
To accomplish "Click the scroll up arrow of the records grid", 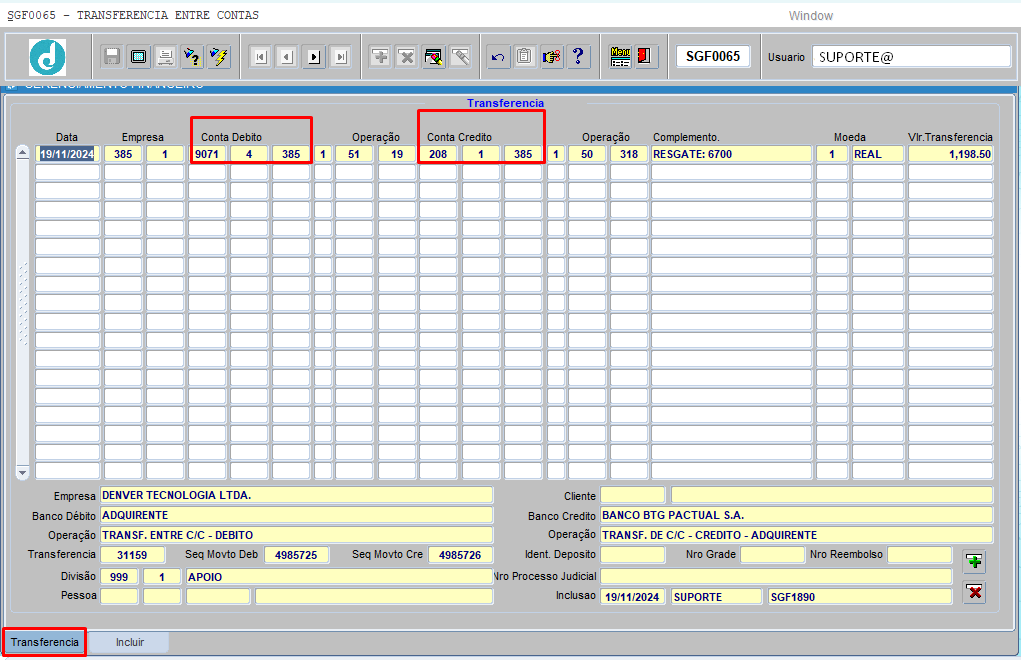I will (x=23, y=154).
